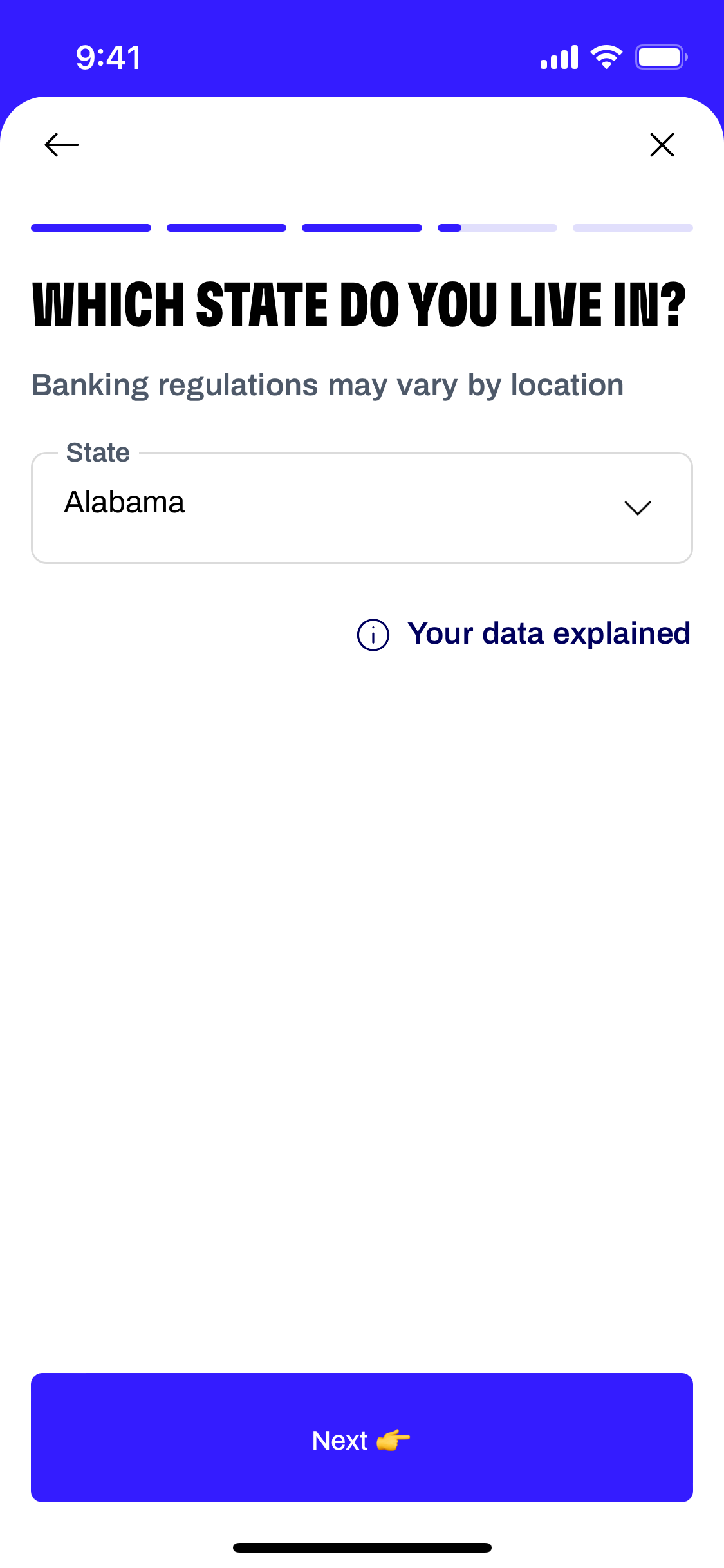The image size is (724, 1568).
Task: Tap the cellular signal bars icon
Action: click(x=559, y=57)
